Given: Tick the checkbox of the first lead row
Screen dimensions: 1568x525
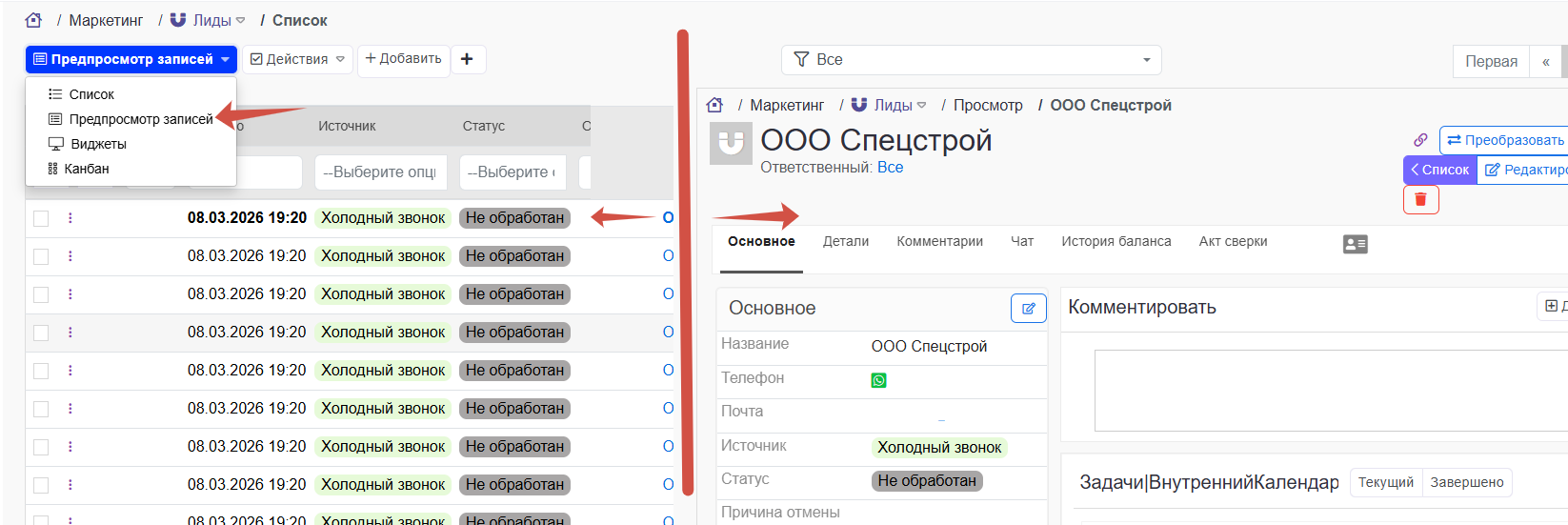Looking at the screenshot, I should coord(41,218).
